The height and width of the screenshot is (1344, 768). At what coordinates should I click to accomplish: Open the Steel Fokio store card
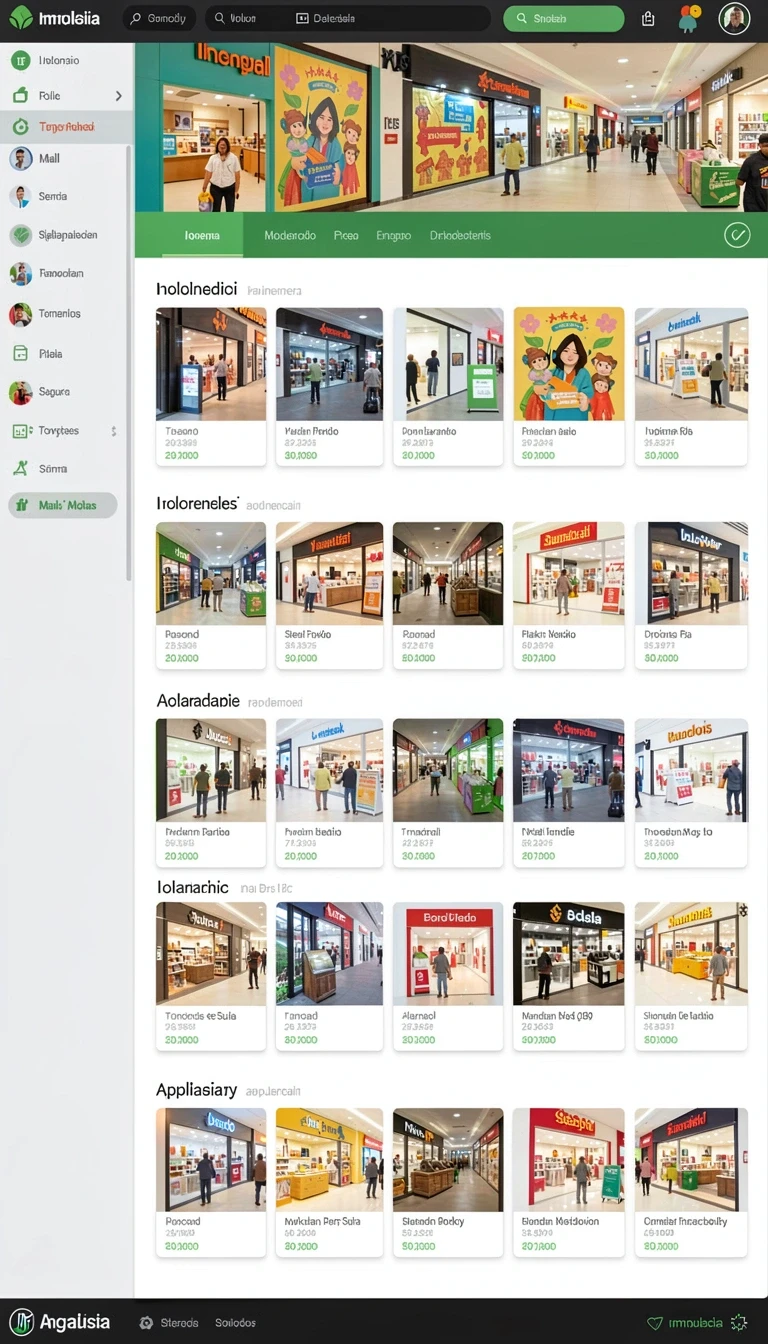coord(329,595)
